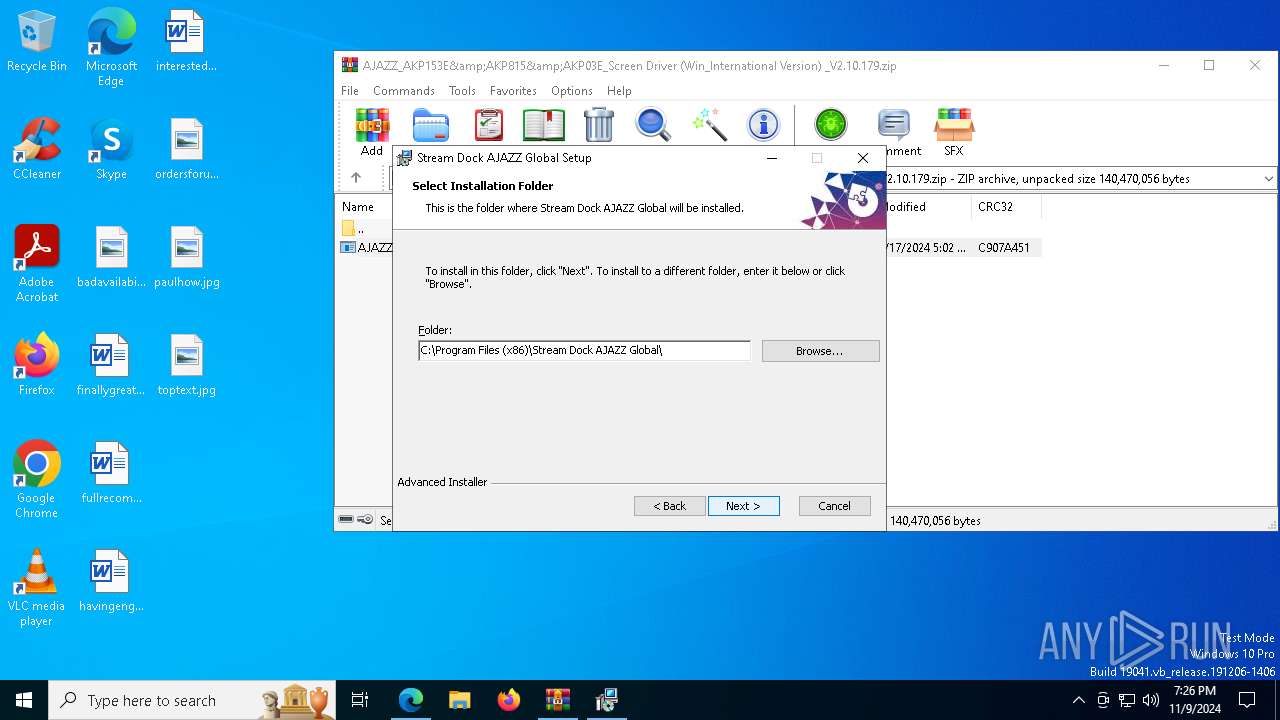Open Microsoft Edge desktop shortcut
Viewport: 1280px width, 720px height.
click(111, 47)
